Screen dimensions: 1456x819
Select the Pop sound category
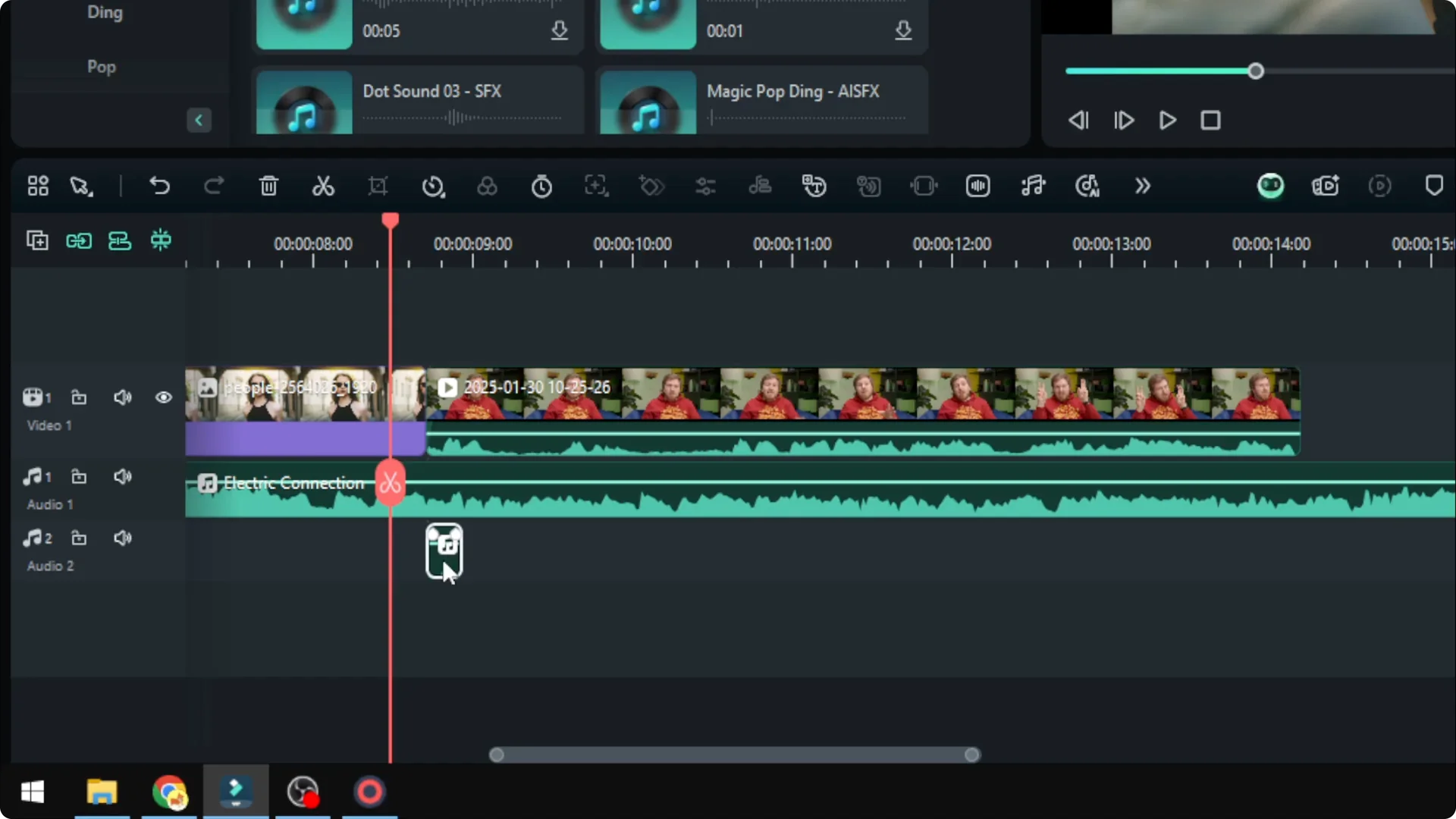pyautogui.click(x=101, y=67)
